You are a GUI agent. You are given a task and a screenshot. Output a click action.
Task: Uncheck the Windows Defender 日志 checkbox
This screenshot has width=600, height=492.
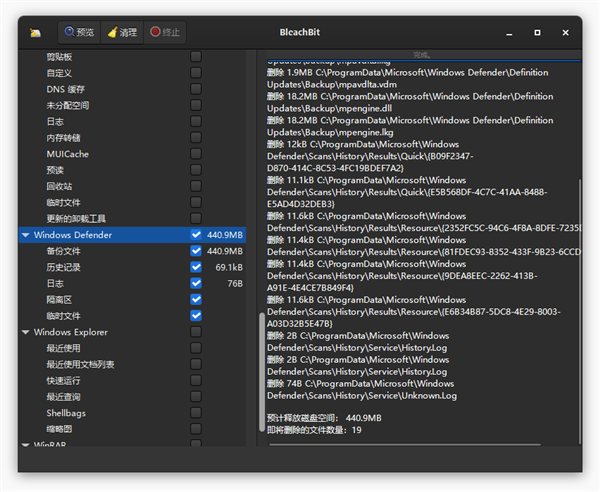point(196,283)
